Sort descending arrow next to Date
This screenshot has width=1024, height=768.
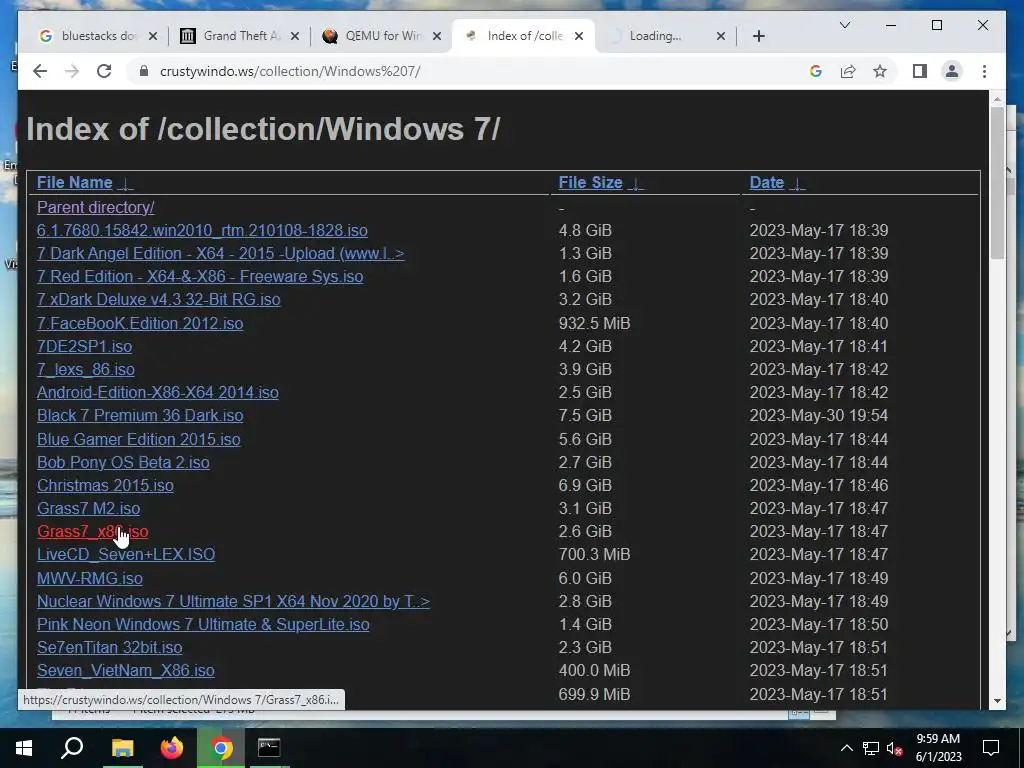(x=797, y=184)
